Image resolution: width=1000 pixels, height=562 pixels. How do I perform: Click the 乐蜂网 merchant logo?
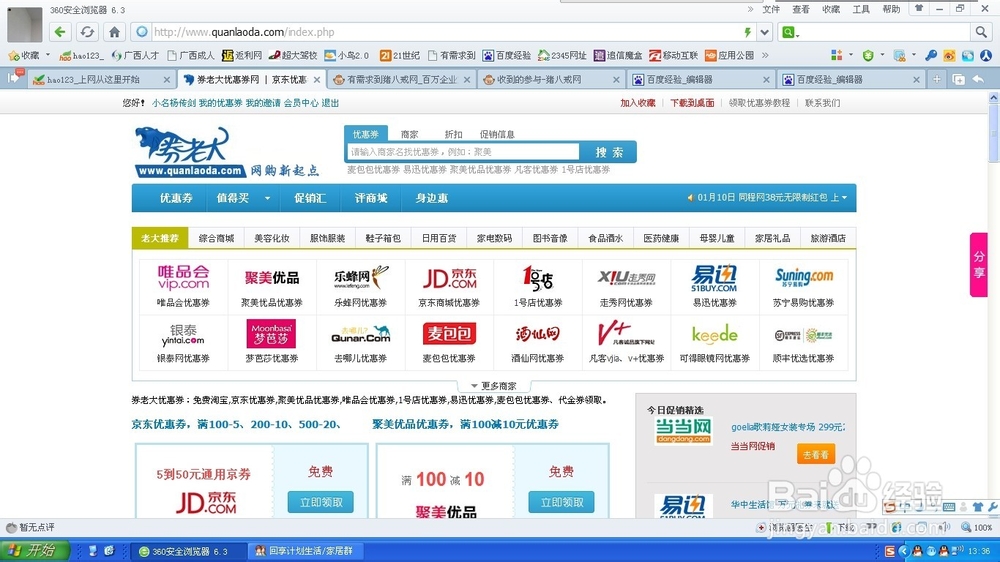[360, 277]
